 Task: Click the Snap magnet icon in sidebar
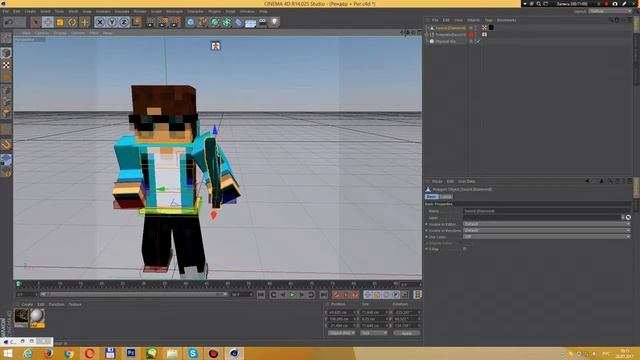[x=6, y=144]
